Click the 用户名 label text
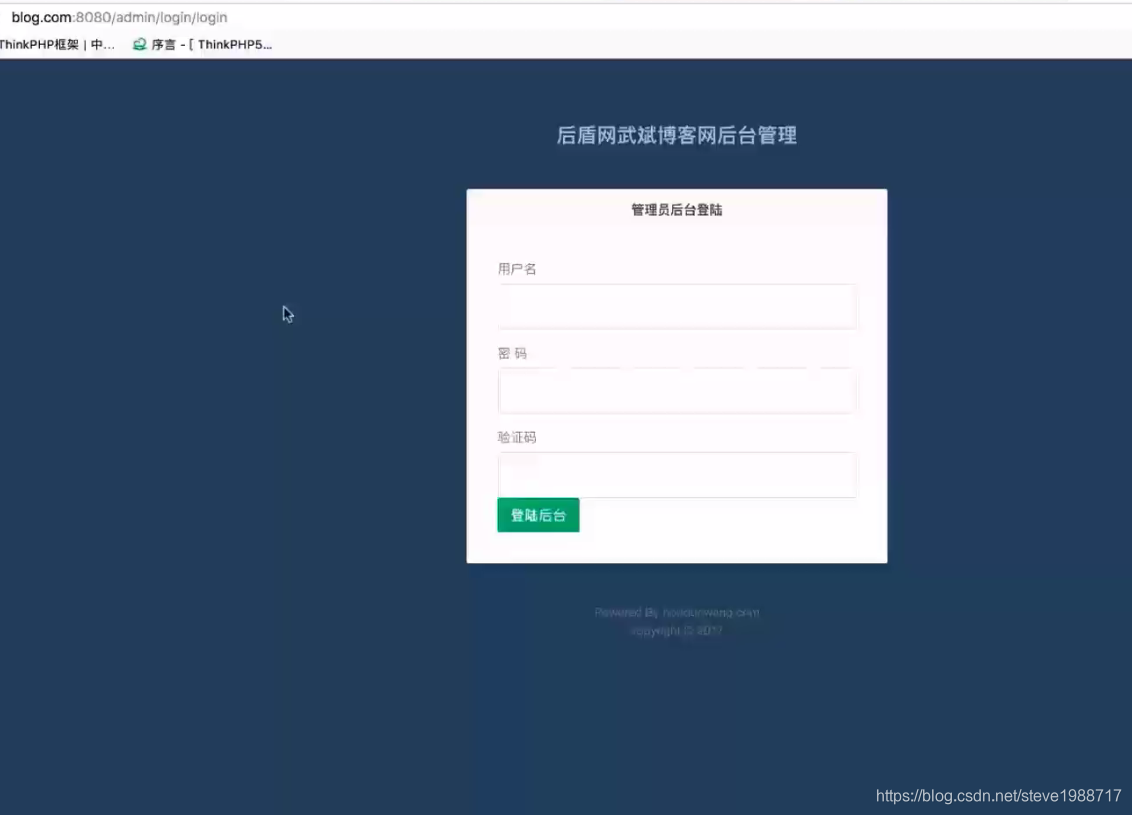This screenshot has width=1132, height=815. point(517,269)
